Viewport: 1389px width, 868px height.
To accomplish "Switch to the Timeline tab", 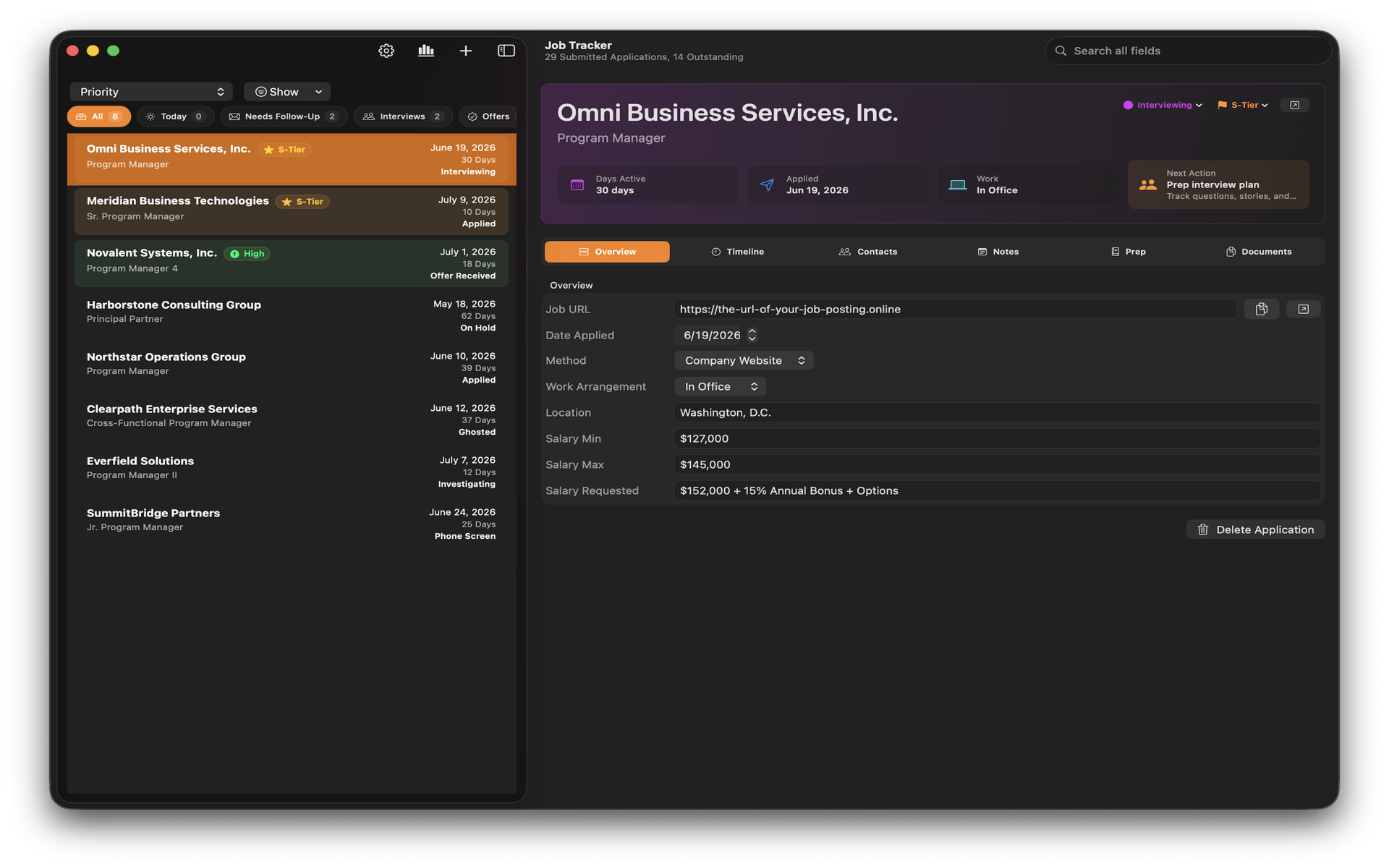I will (737, 252).
